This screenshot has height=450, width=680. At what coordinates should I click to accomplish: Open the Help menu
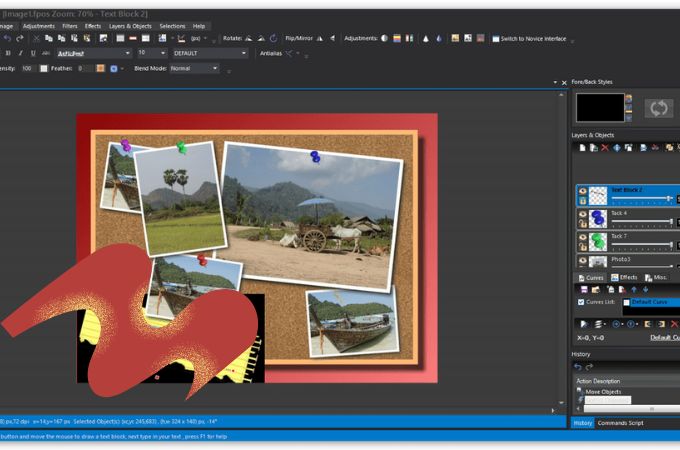pyautogui.click(x=199, y=26)
